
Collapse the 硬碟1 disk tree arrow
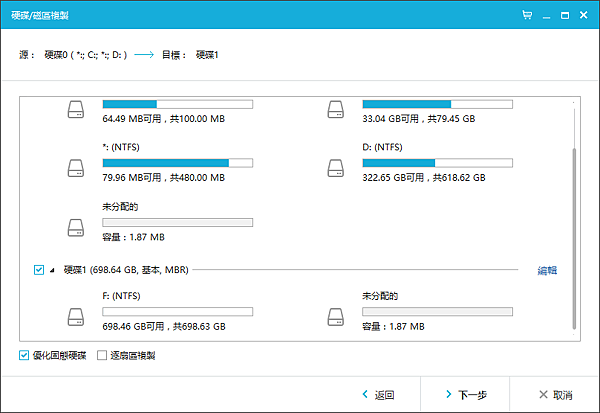[x=53, y=270]
